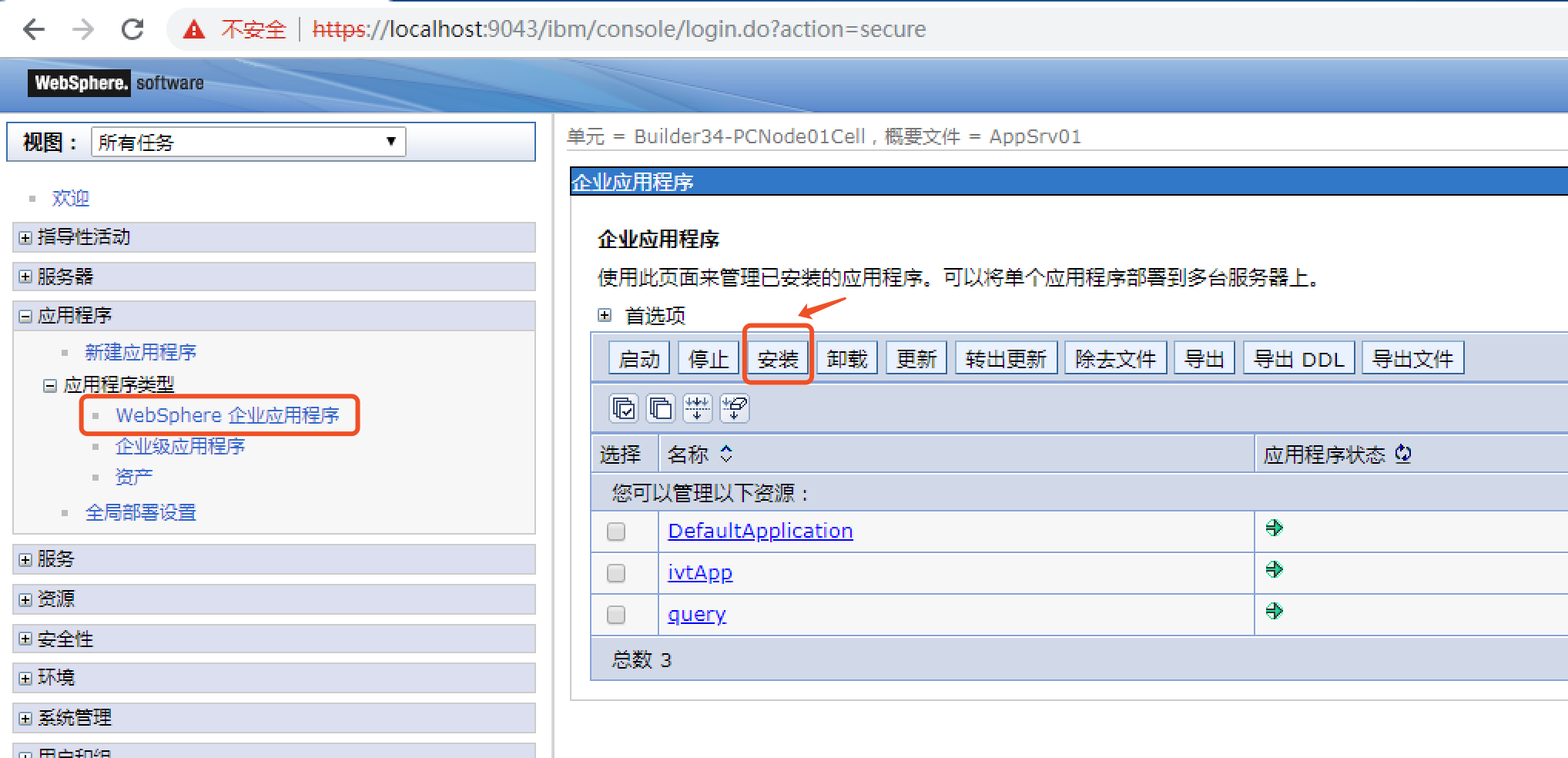
Task: Open the DefaultApplication link
Action: [760, 531]
